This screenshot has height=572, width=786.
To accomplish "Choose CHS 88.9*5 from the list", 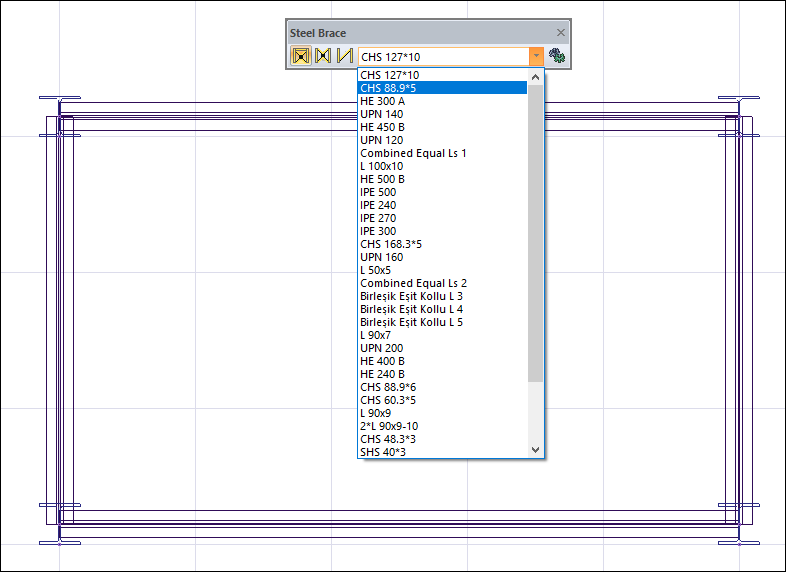I will [x=442, y=88].
